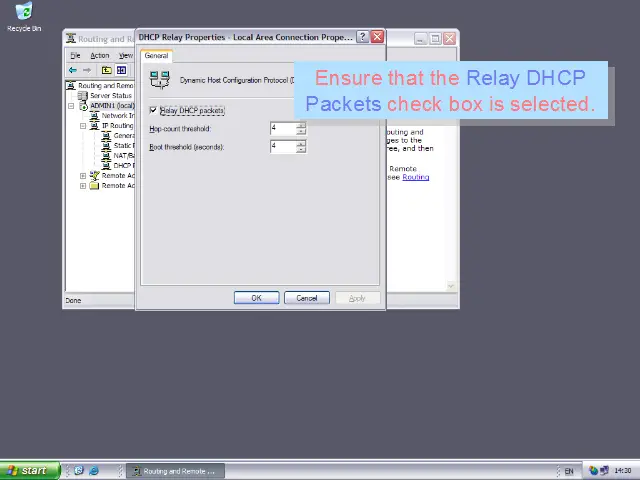The width and height of the screenshot is (640, 480).
Task: Open the Recycle Bin desktop icon
Action: coord(23,14)
